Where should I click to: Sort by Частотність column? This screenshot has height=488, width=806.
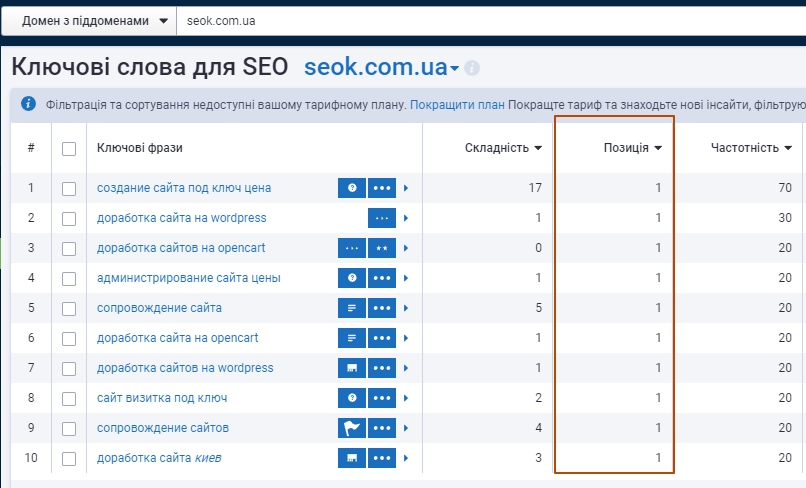pyautogui.click(x=751, y=148)
